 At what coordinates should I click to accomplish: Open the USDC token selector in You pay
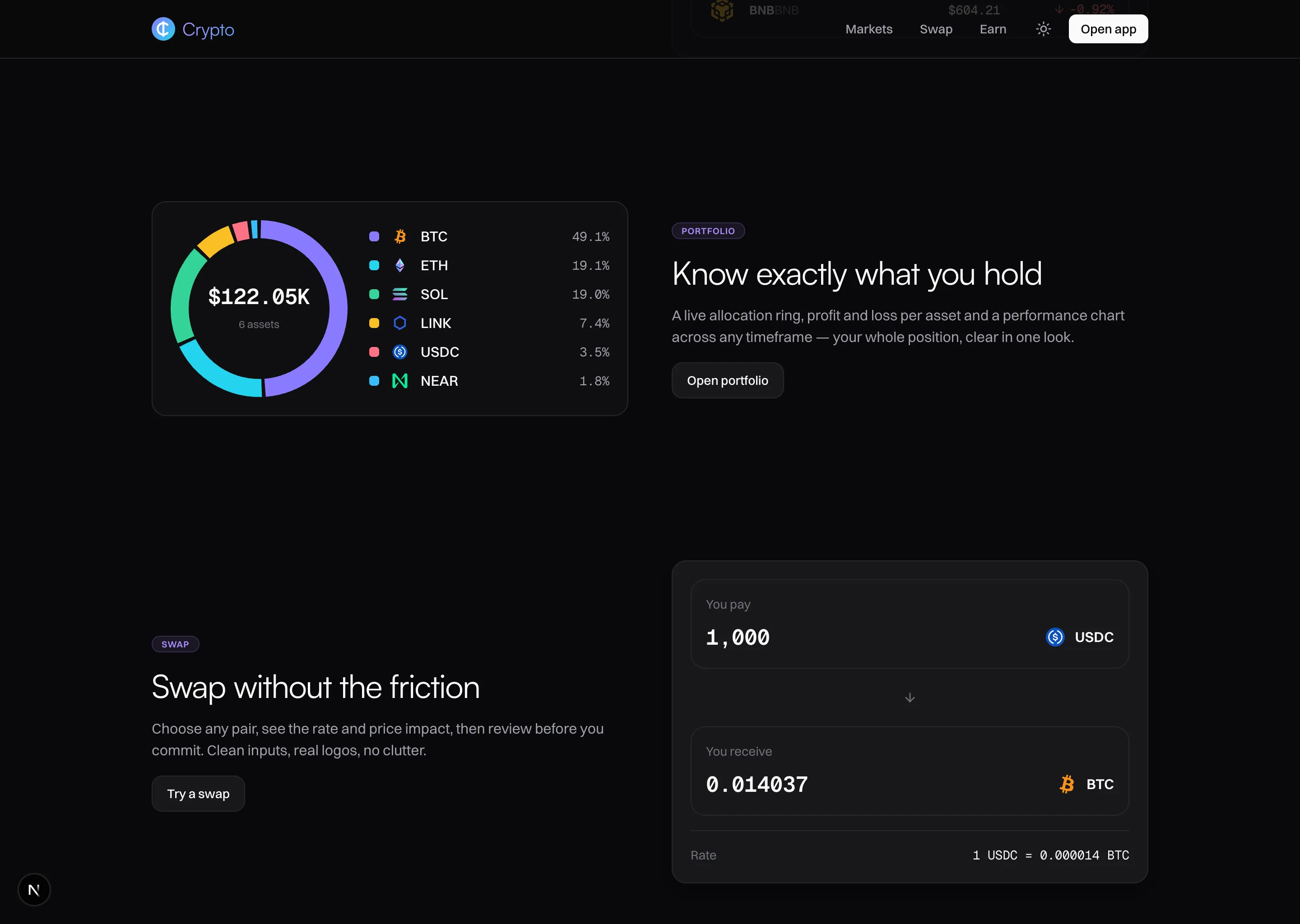(x=1080, y=637)
